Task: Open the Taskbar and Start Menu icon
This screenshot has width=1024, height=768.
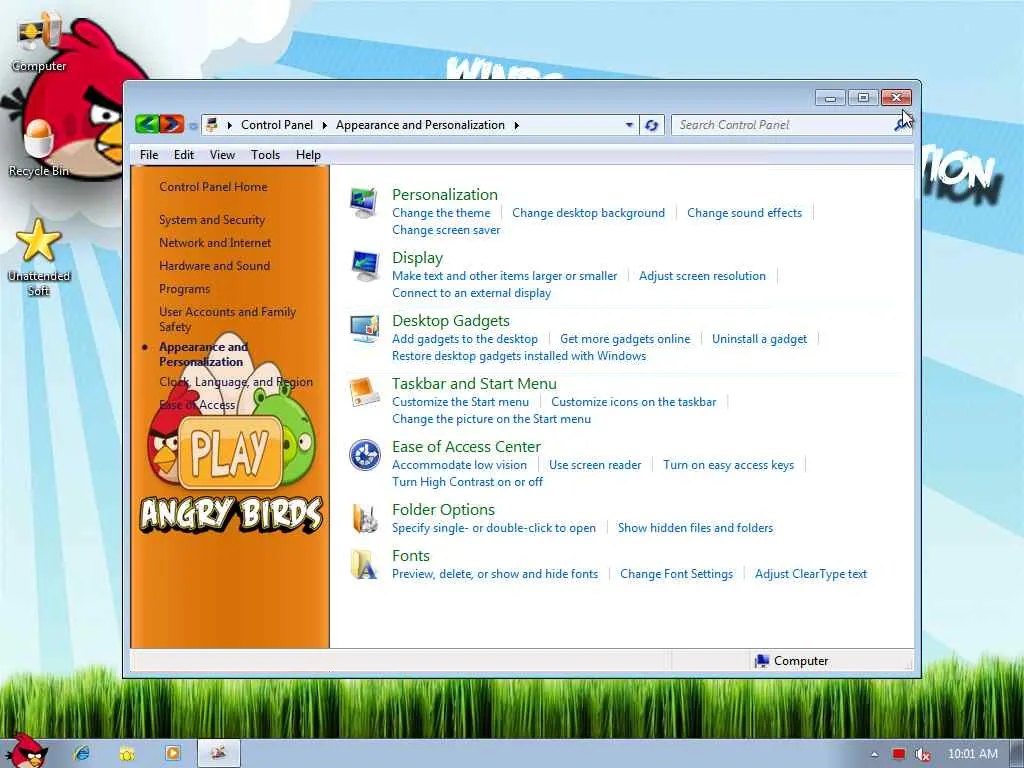Action: (x=364, y=392)
